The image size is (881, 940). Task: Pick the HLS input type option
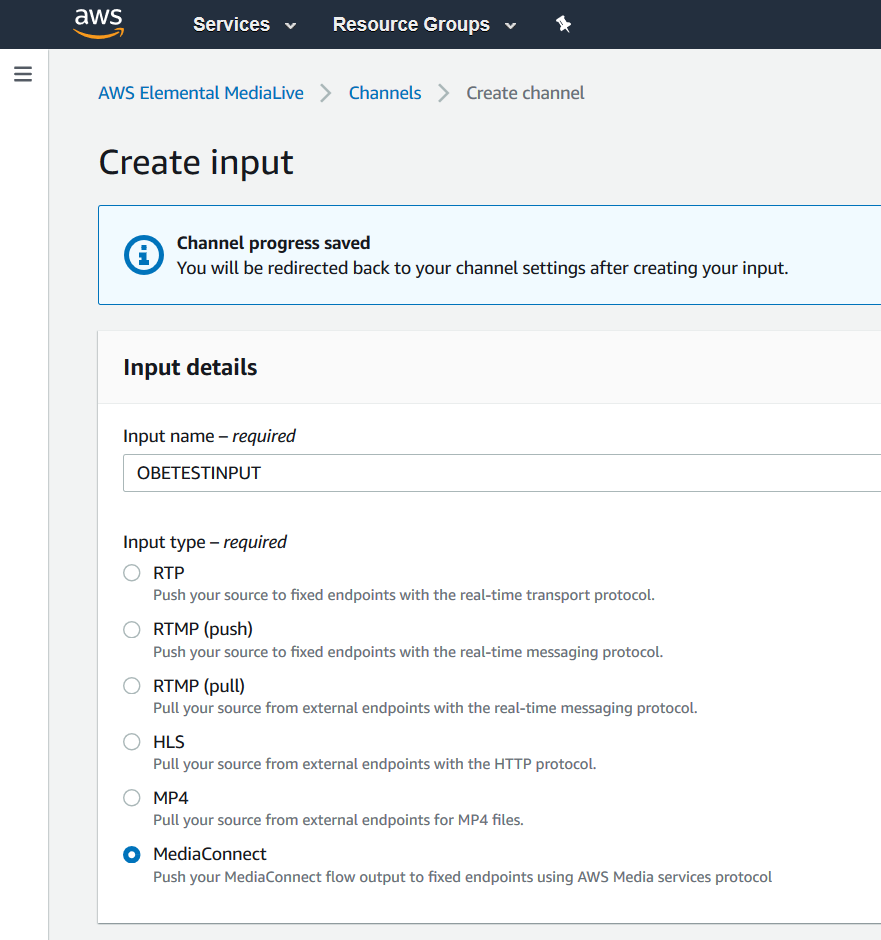tap(132, 742)
